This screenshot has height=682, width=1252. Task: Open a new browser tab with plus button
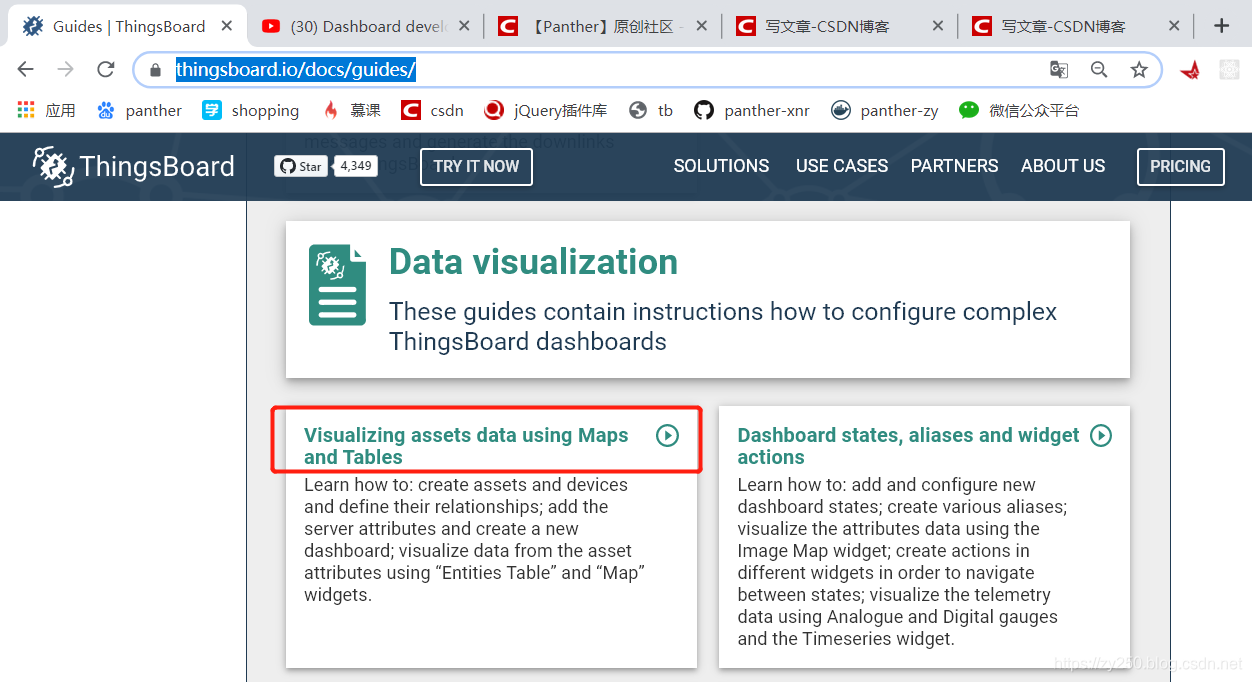click(1221, 26)
